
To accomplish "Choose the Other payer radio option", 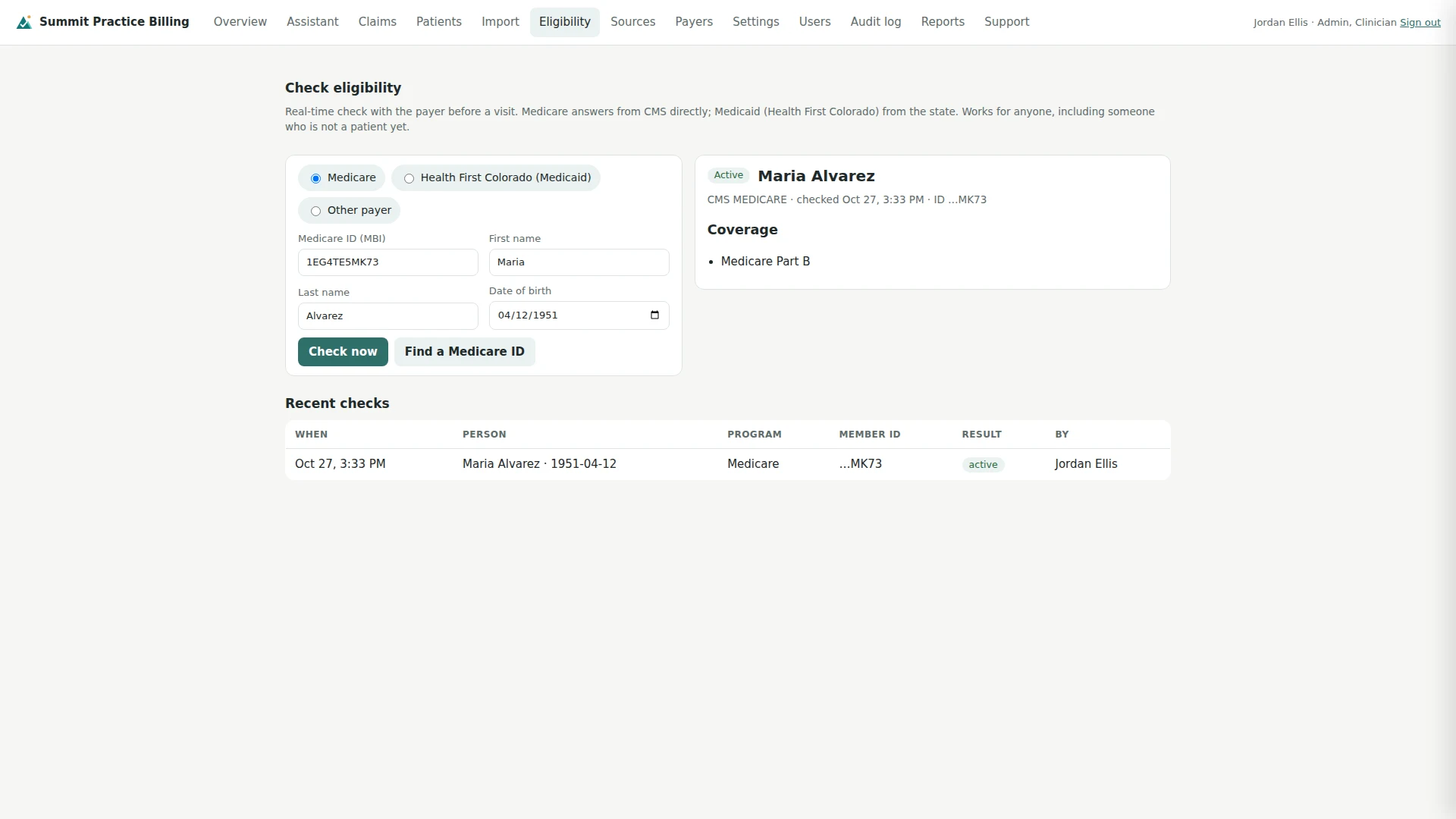I will tap(315, 212).
